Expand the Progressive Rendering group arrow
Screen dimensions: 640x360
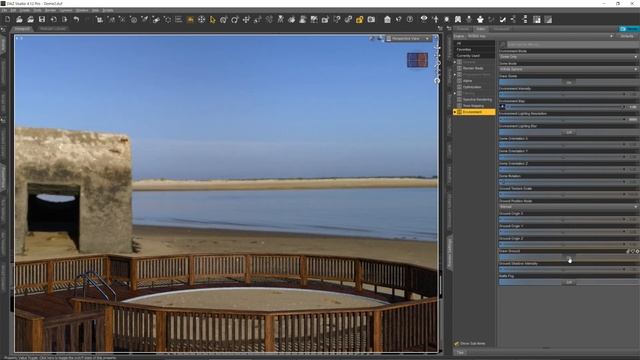coord(455,75)
